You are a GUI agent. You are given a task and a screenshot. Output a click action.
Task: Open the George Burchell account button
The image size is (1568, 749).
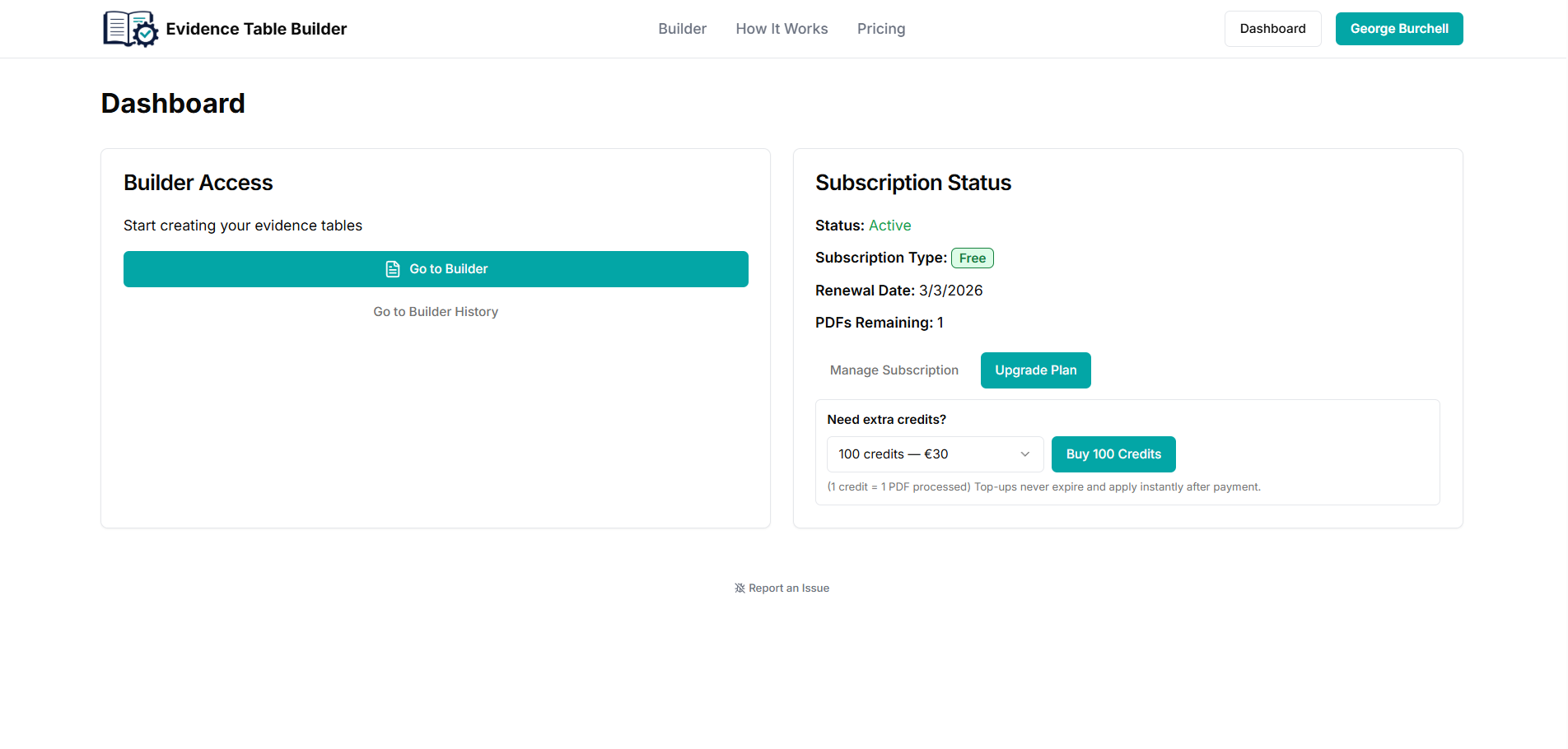(x=1398, y=29)
